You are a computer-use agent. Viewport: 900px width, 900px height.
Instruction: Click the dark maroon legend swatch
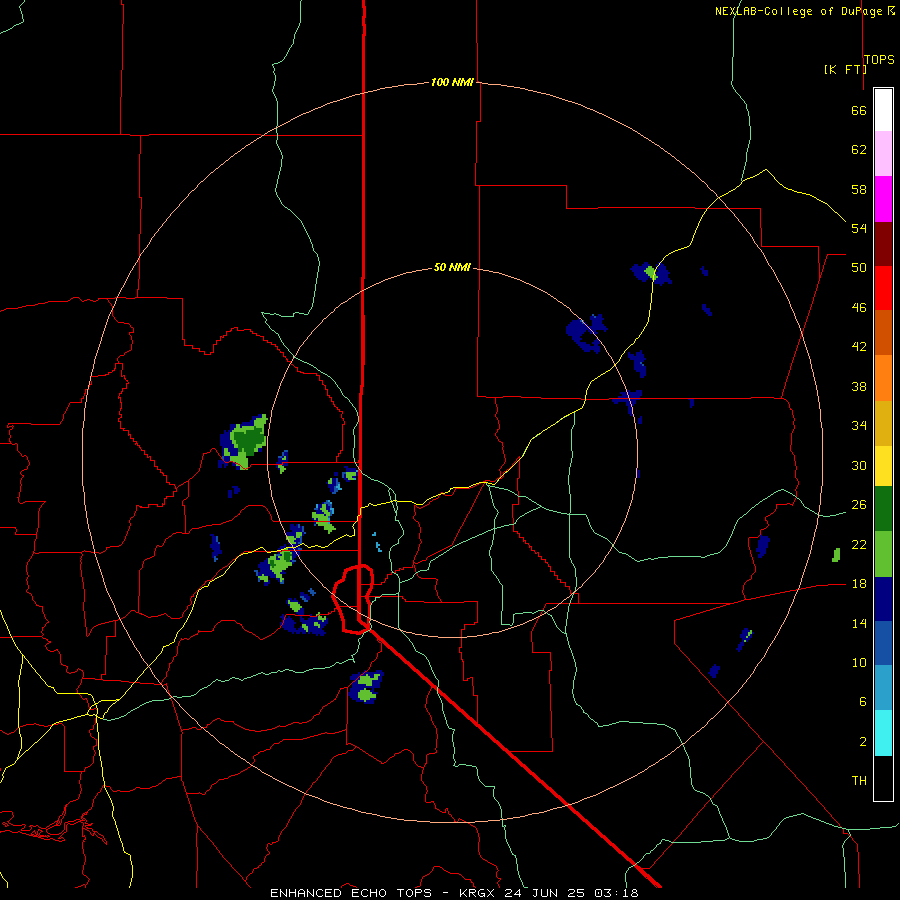point(883,244)
